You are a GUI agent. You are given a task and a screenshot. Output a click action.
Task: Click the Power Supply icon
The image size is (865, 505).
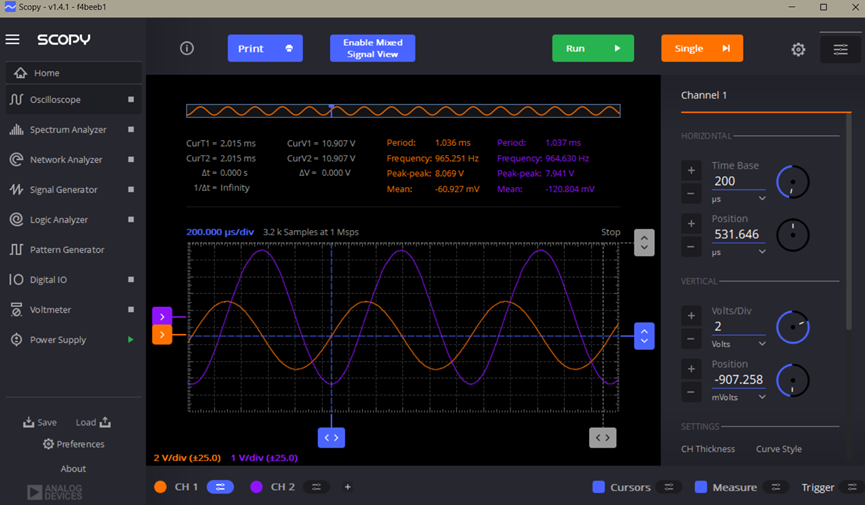16,339
